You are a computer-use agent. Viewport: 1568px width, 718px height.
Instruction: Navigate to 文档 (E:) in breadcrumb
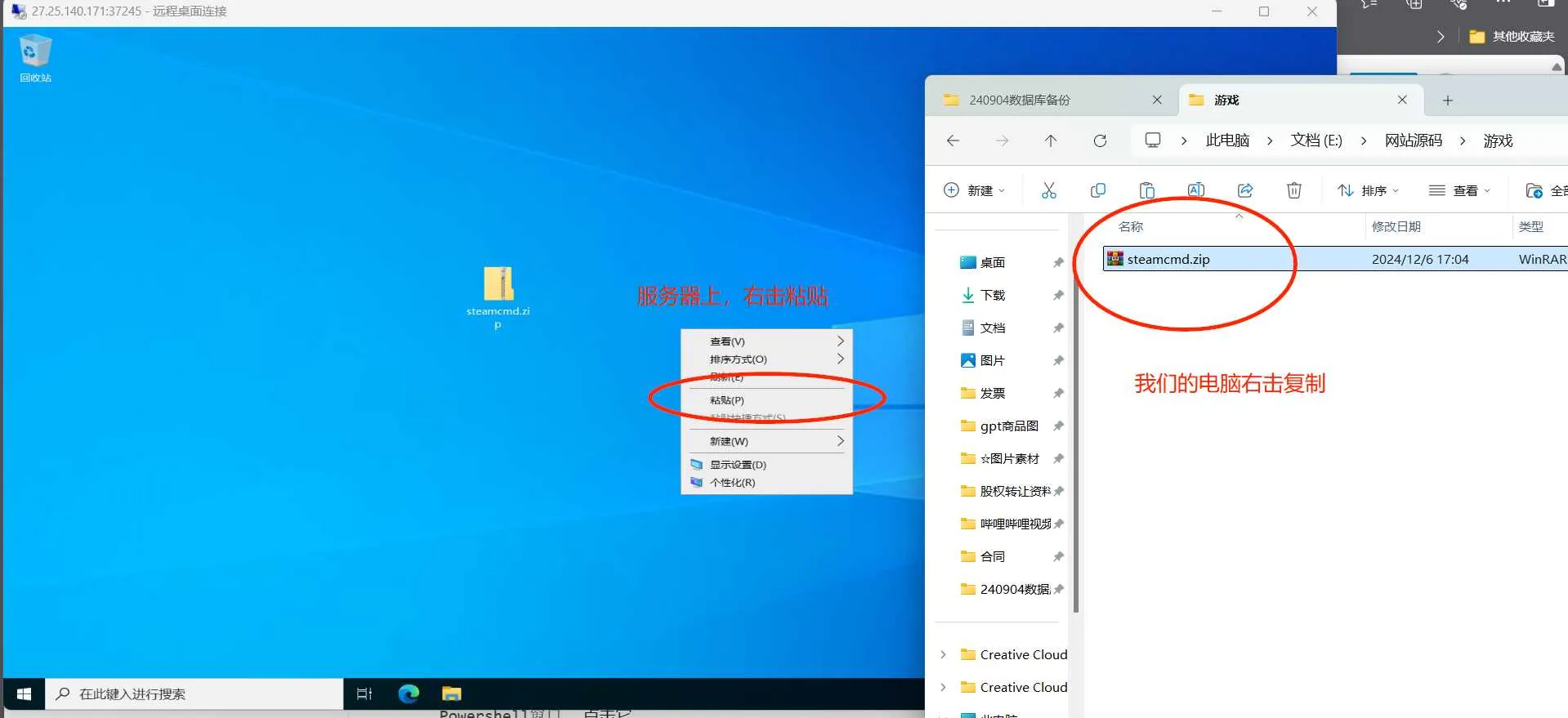click(1316, 140)
